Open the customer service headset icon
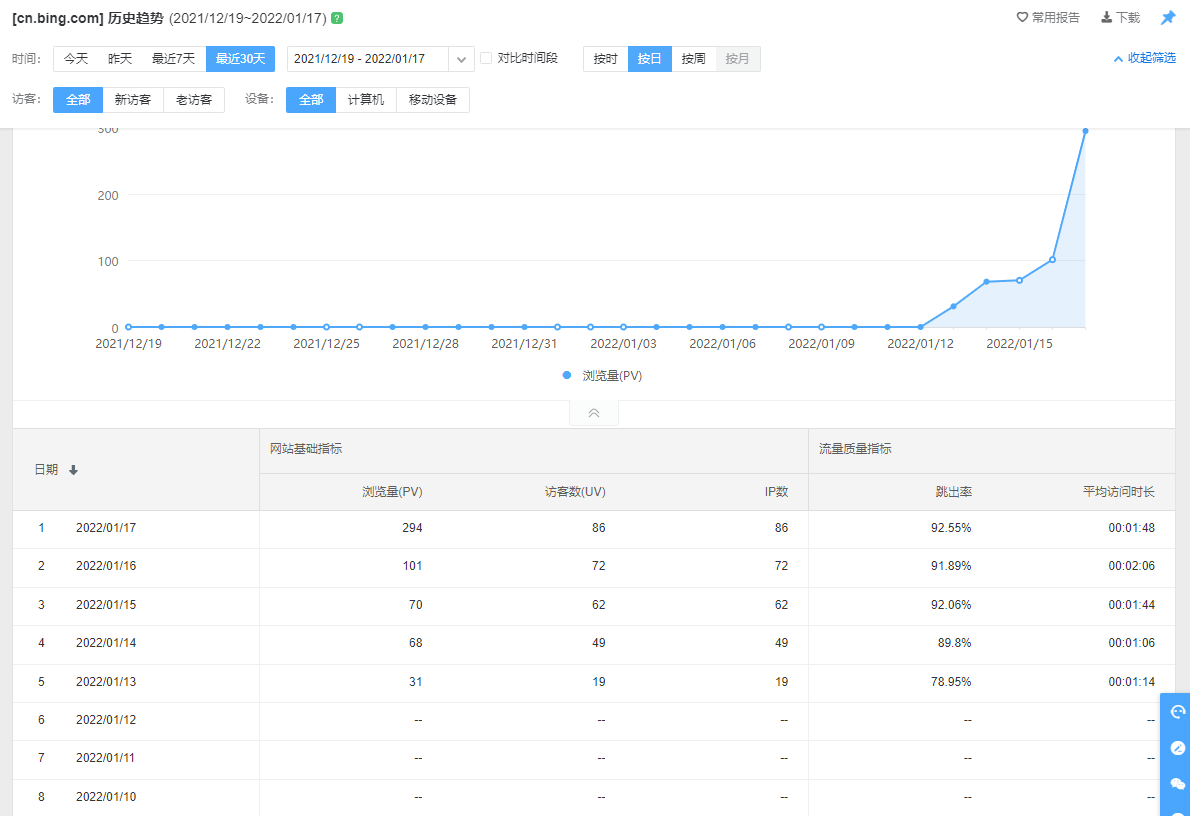Viewport: 1190px width, 816px height. pos(1177,712)
